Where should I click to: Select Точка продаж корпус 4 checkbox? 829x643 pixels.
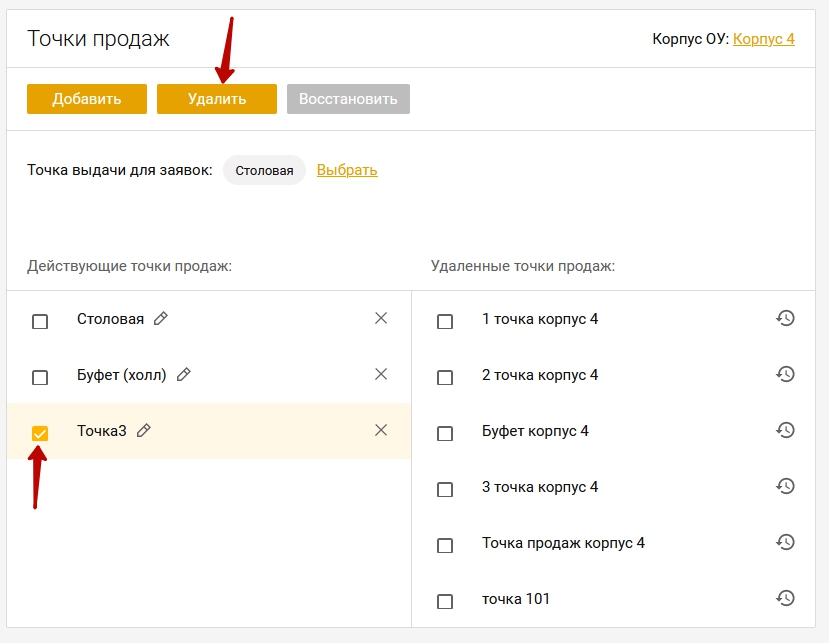[x=445, y=546]
